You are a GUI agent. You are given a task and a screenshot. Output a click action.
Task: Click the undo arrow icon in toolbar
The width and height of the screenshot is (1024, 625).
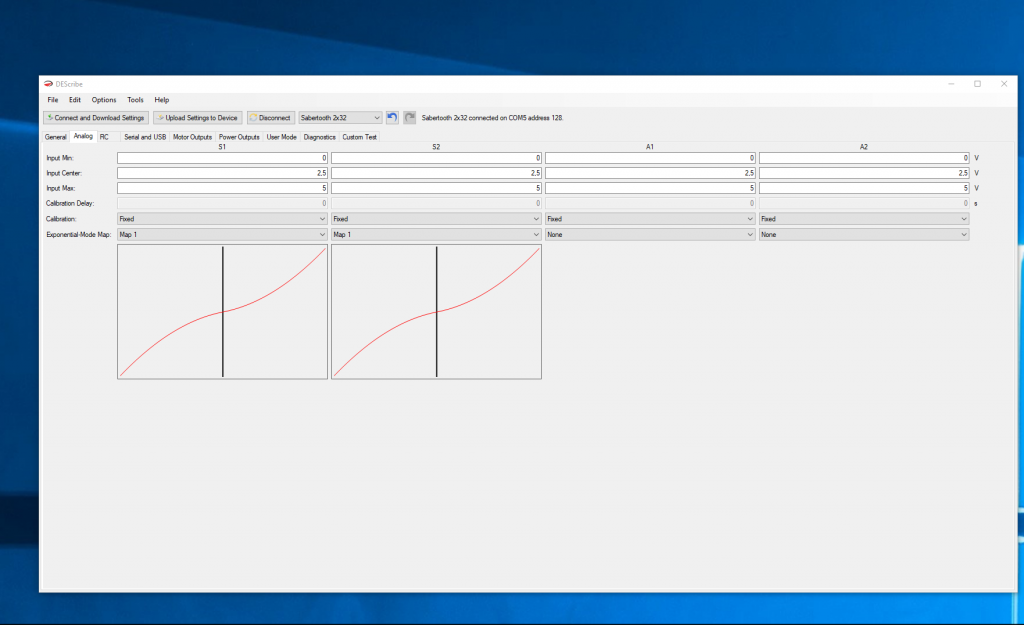(x=392, y=118)
